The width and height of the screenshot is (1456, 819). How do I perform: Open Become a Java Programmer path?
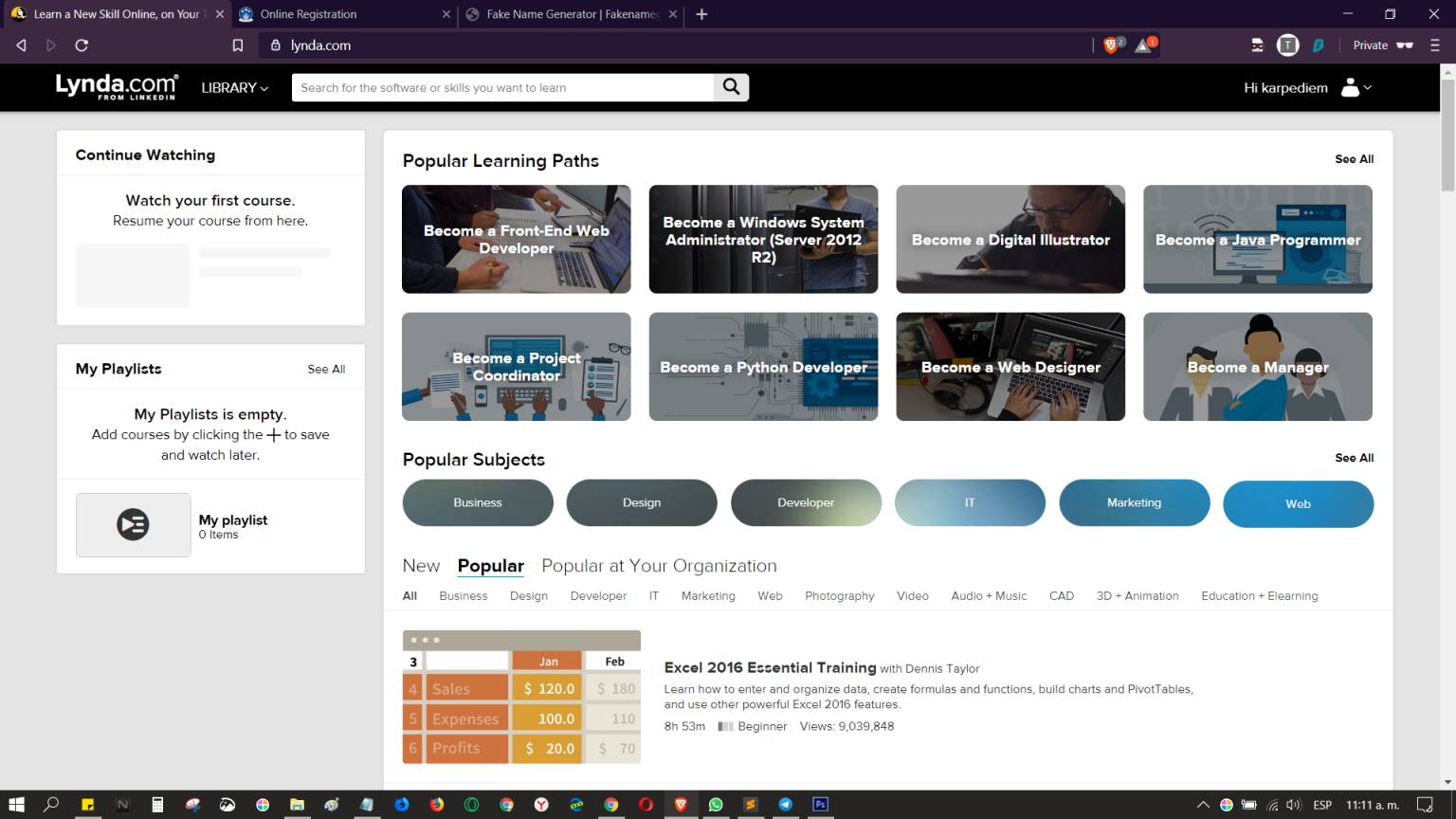[1258, 239]
